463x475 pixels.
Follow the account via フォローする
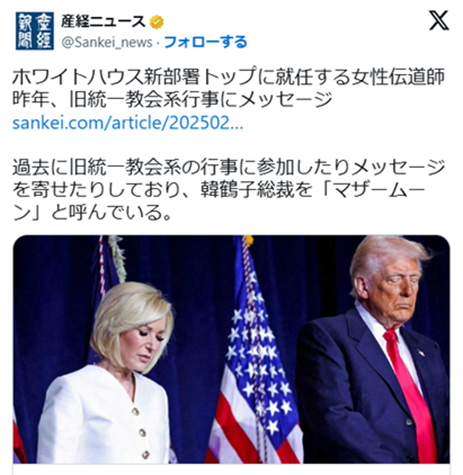click(205, 42)
